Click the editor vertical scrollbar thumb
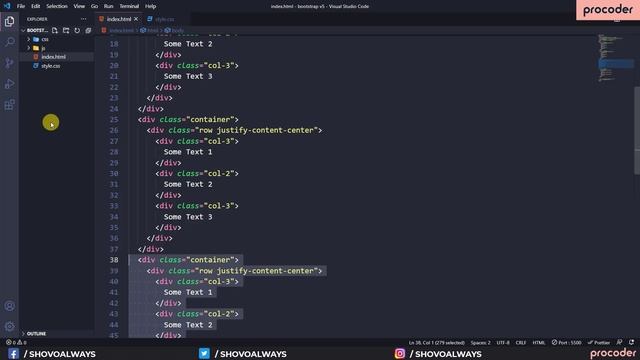 [637, 131]
